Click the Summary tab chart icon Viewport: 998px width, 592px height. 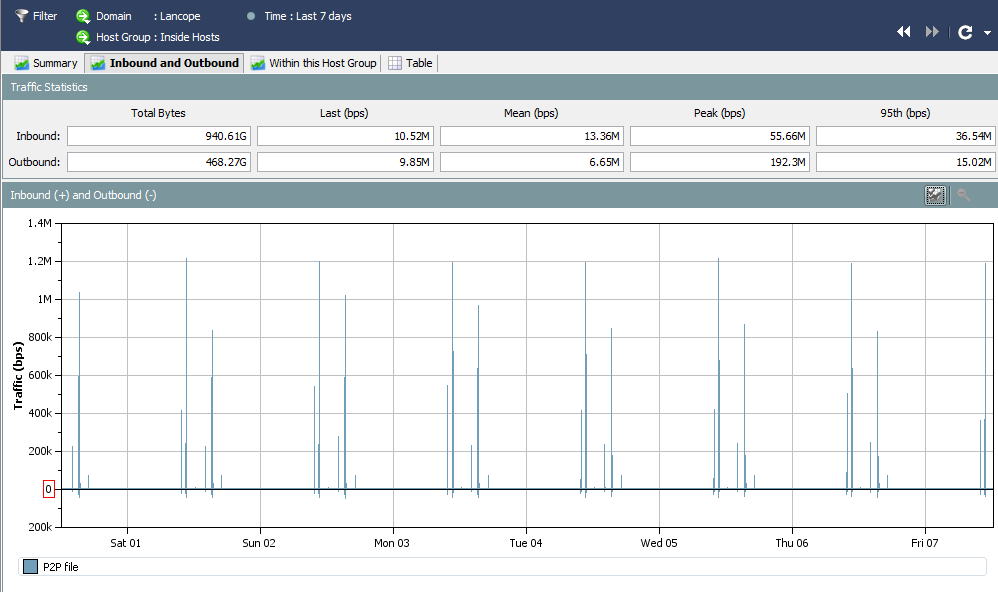point(22,63)
